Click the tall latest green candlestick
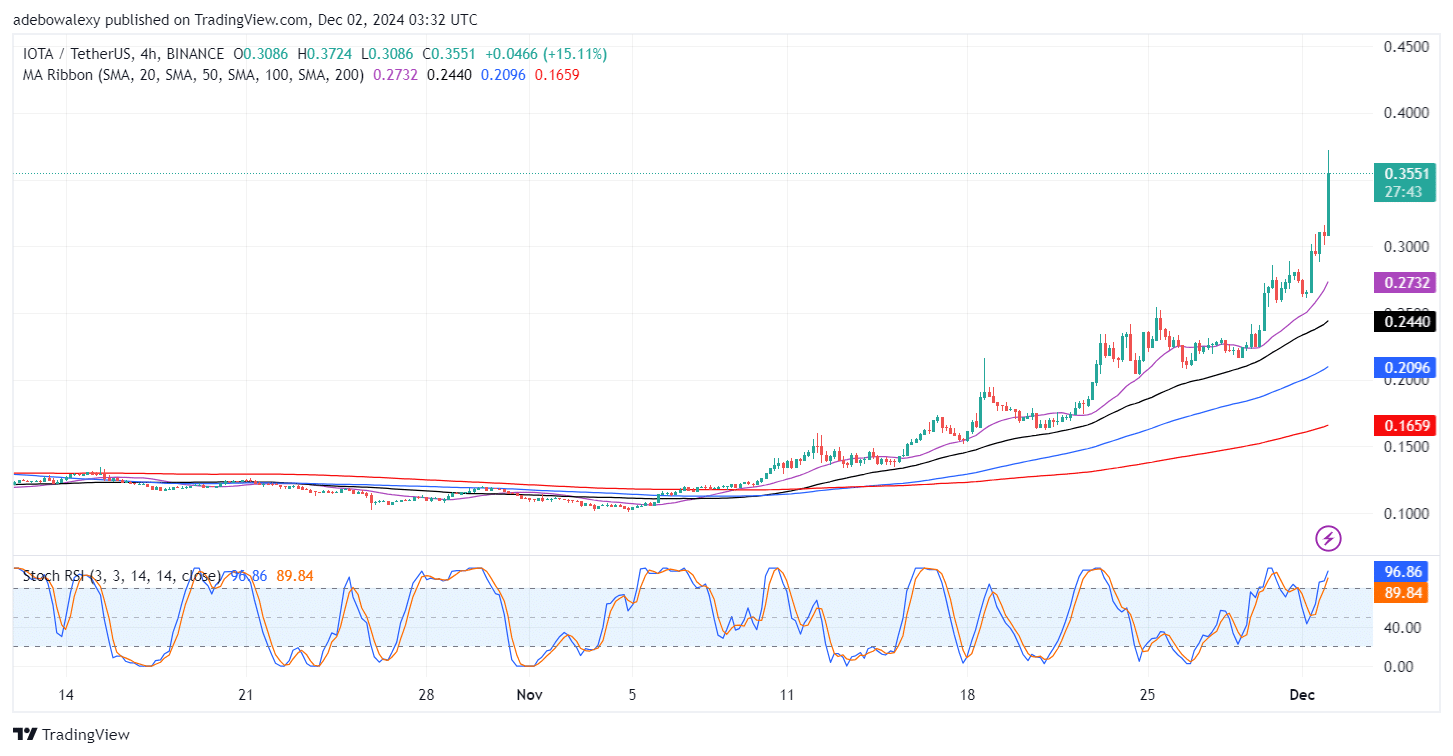Screen dimensions: 1453x756 click(x=1328, y=193)
